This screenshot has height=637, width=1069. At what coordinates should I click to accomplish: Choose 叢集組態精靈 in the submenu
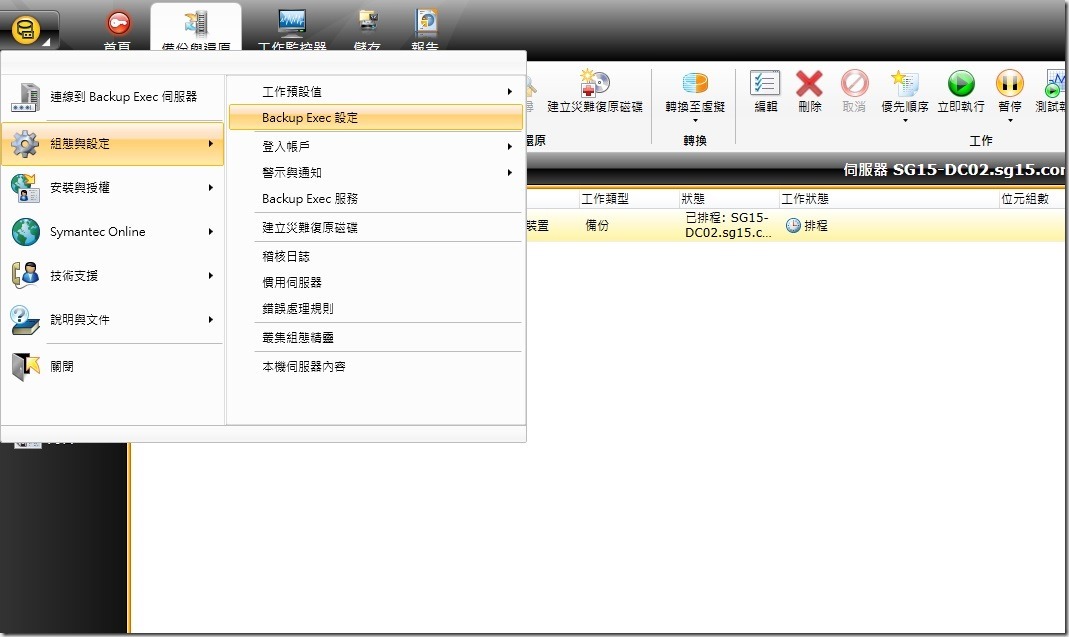376,337
